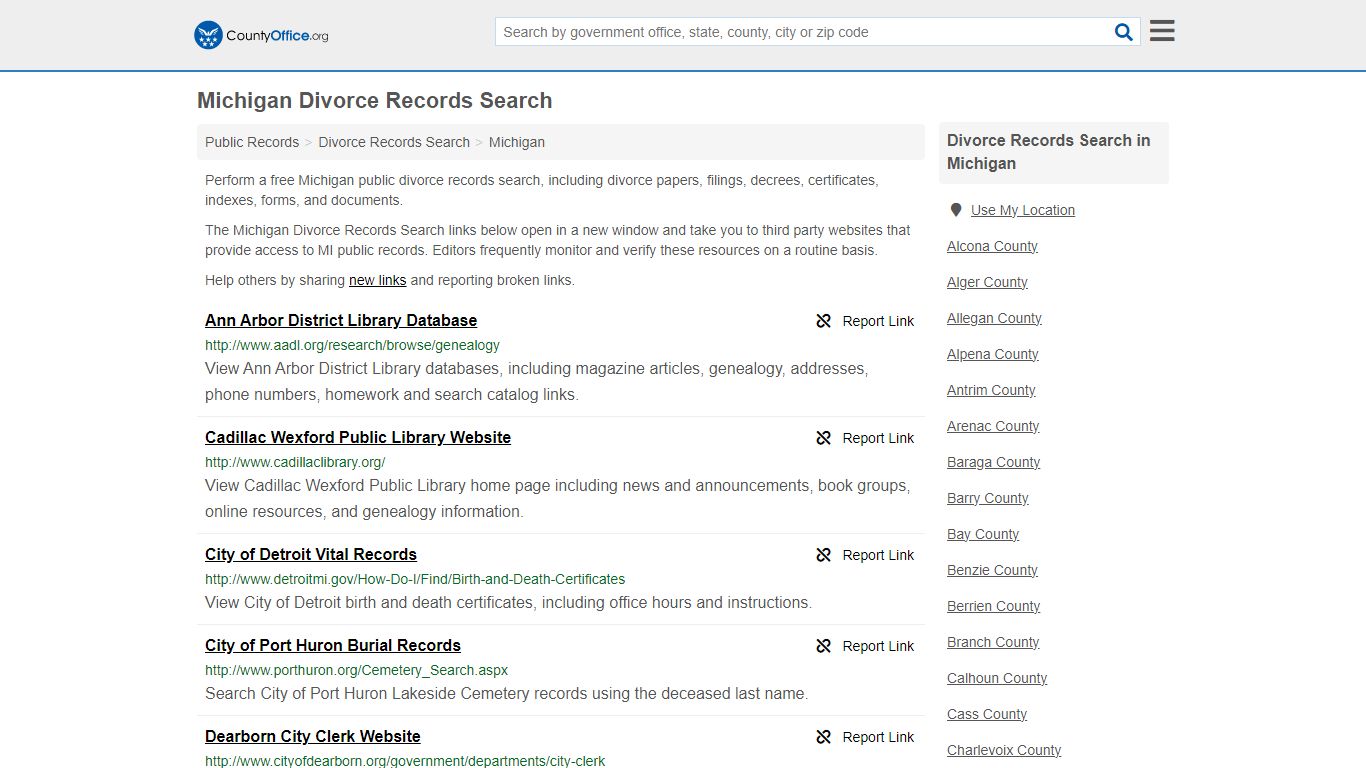Viewport: 1366px width, 768px height.
Task: Go to Divorce Records Search breadcrumb
Action: pos(394,142)
